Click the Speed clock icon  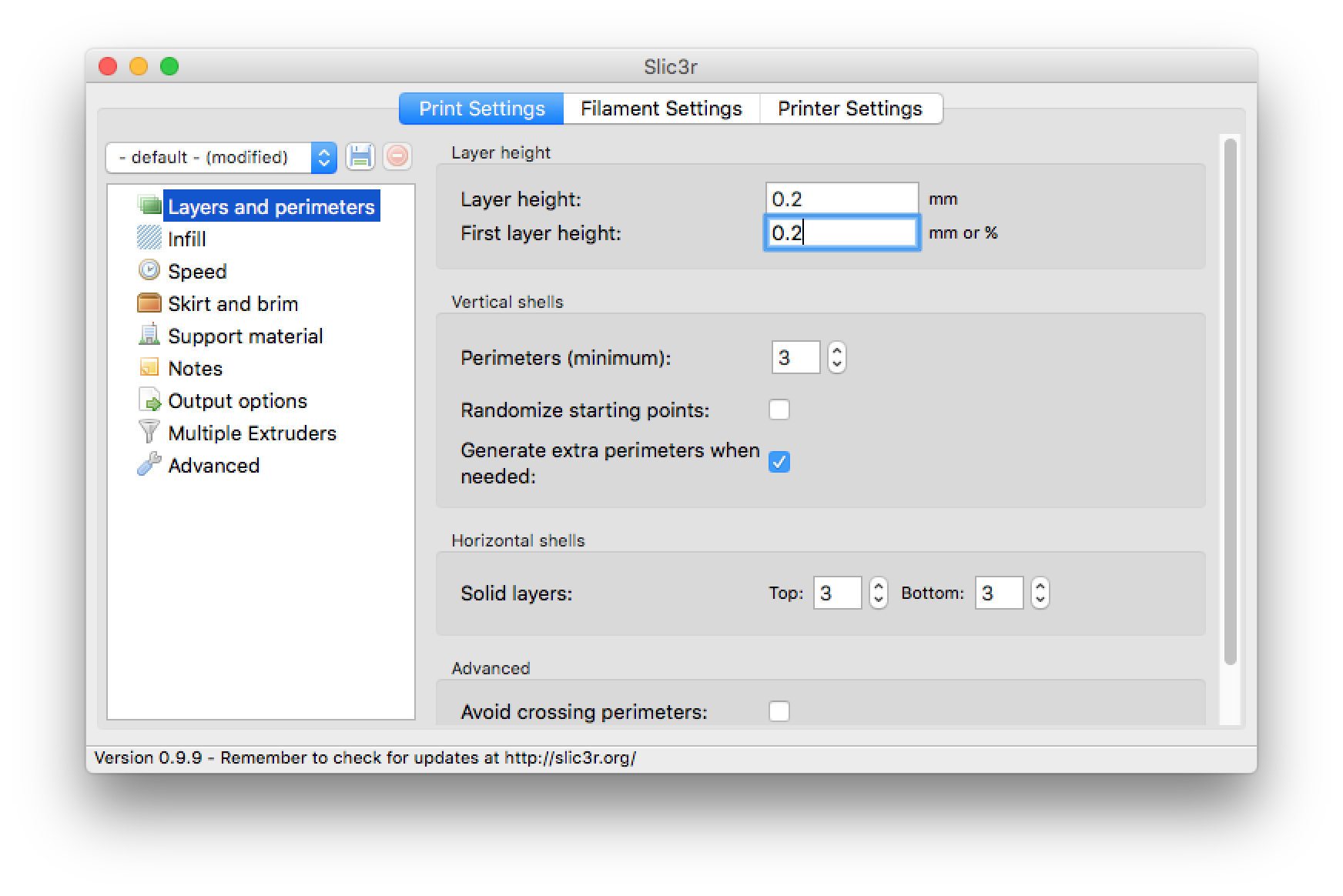click(149, 271)
